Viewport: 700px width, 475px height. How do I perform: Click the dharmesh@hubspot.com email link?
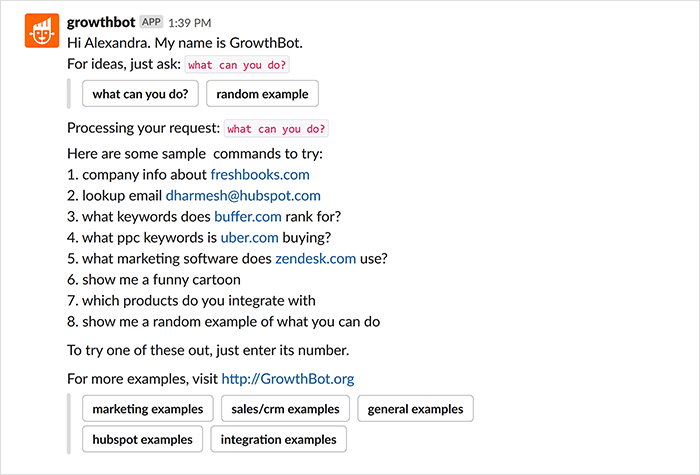pyautogui.click(x=243, y=196)
